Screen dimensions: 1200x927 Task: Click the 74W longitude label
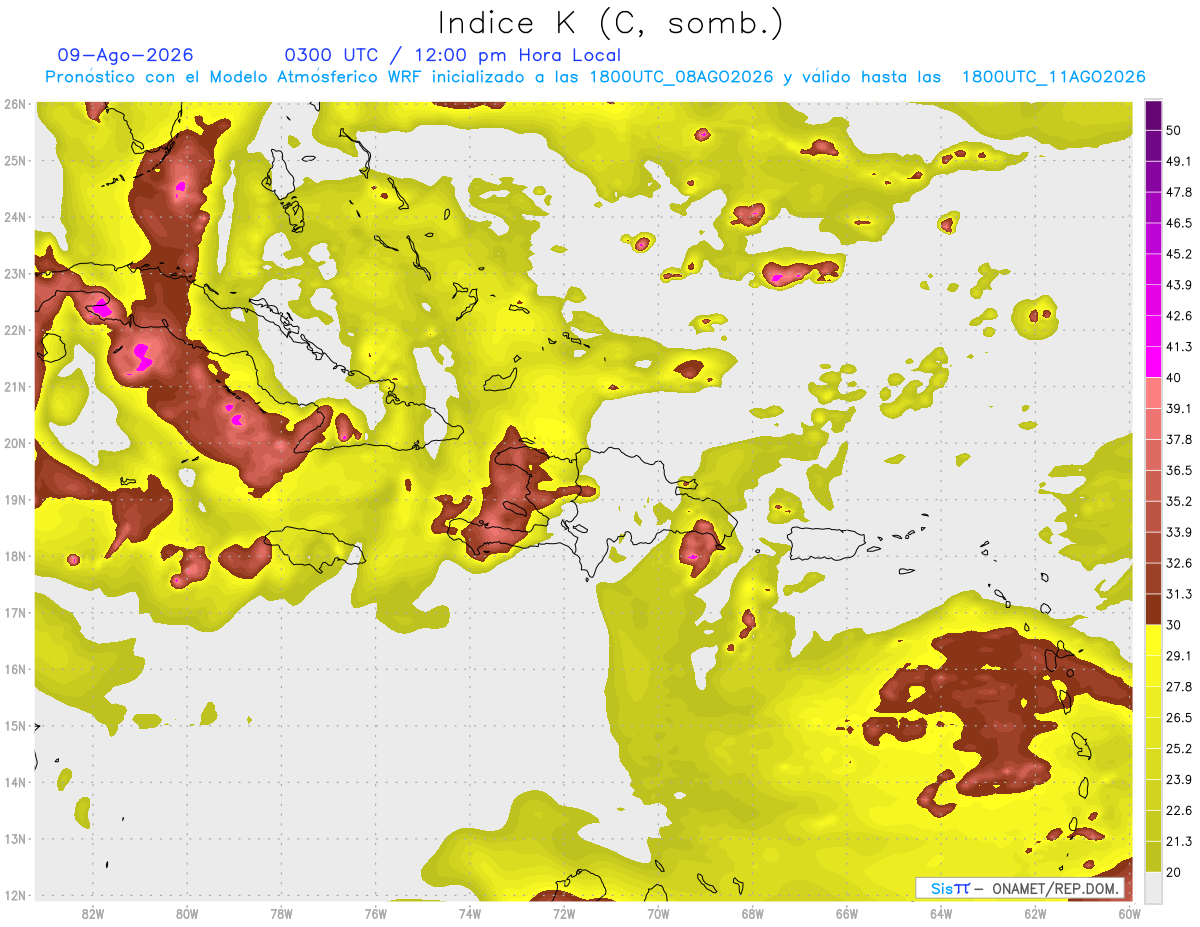click(x=470, y=914)
